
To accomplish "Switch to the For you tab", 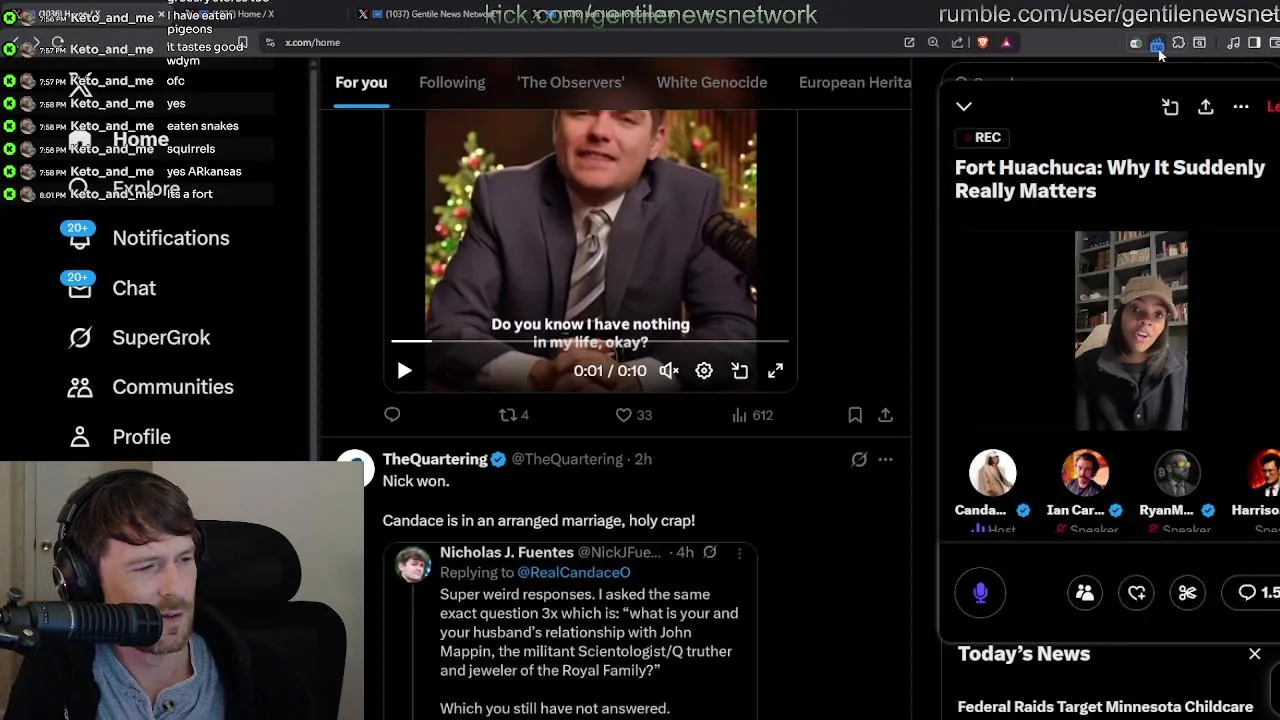I will (x=361, y=83).
